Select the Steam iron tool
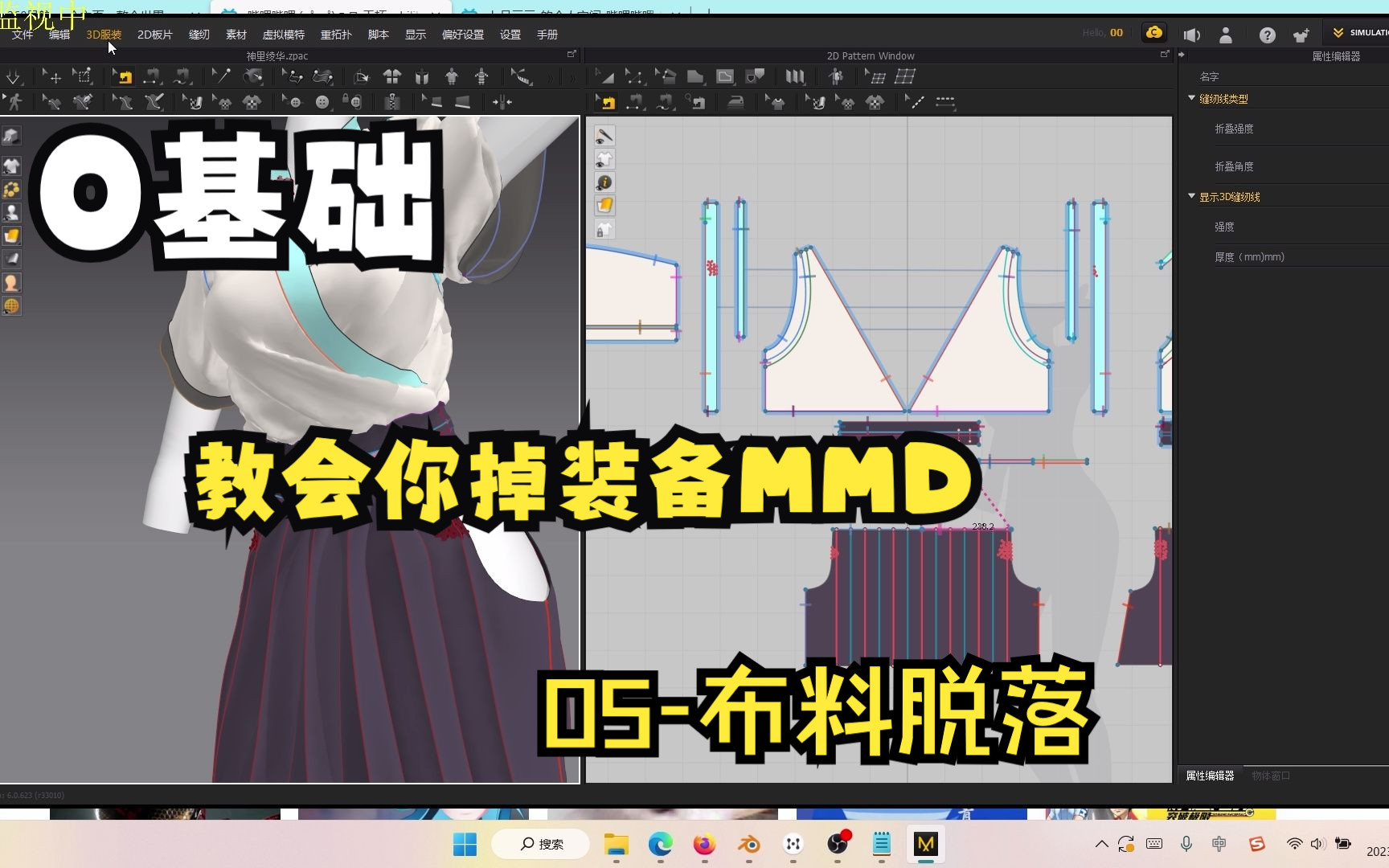 click(x=735, y=102)
